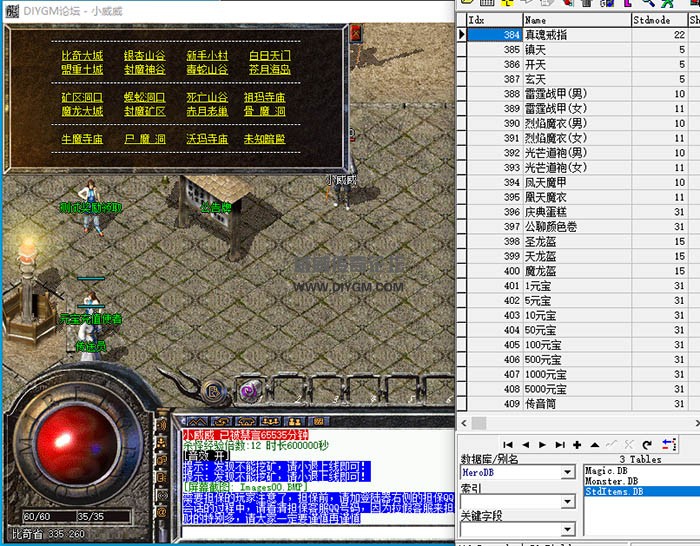Insert a new record with plus icon
This screenshot has width=700, height=546.
pos(577,445)
